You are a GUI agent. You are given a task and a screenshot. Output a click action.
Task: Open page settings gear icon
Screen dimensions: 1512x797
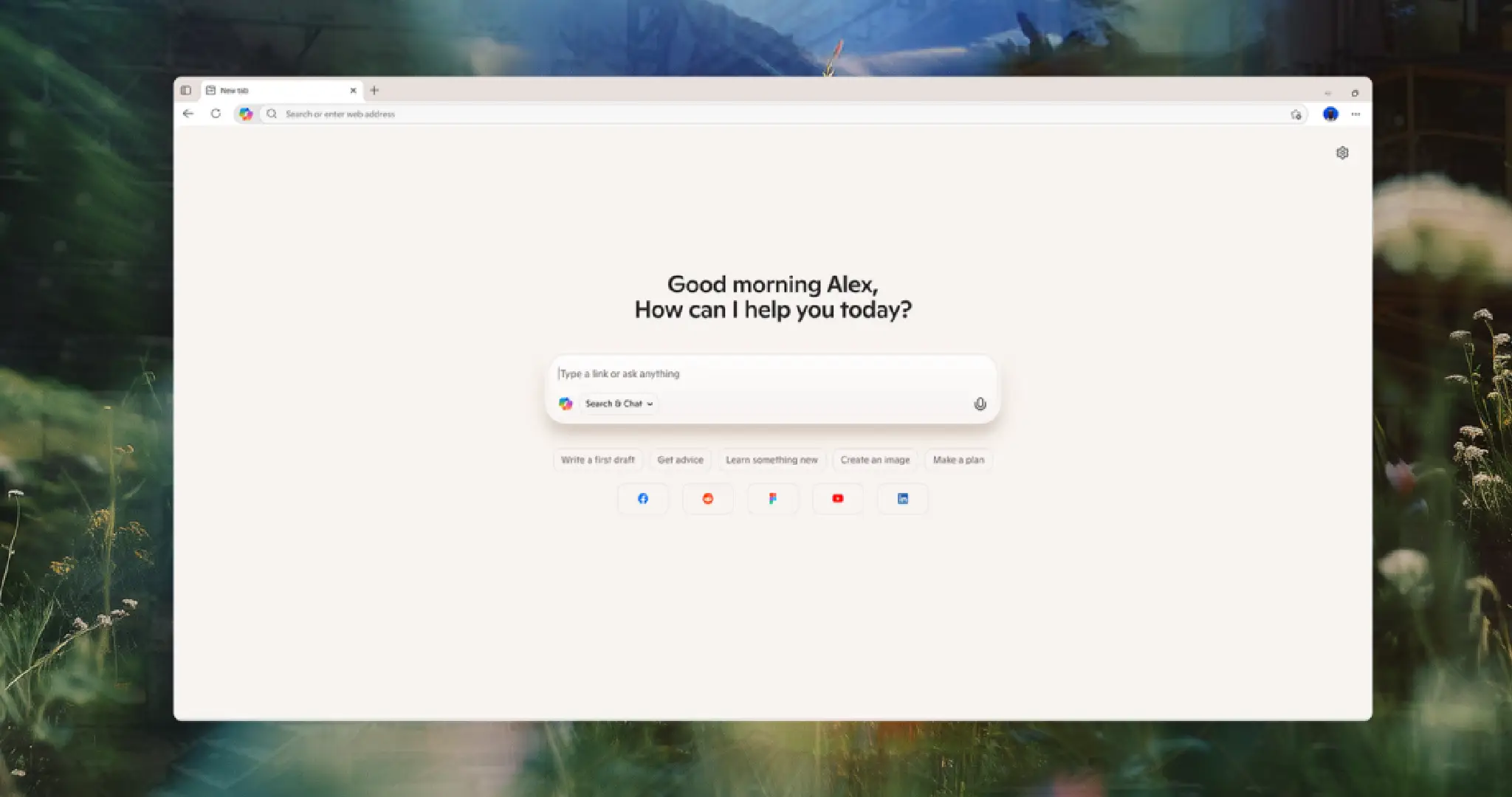1342,153
